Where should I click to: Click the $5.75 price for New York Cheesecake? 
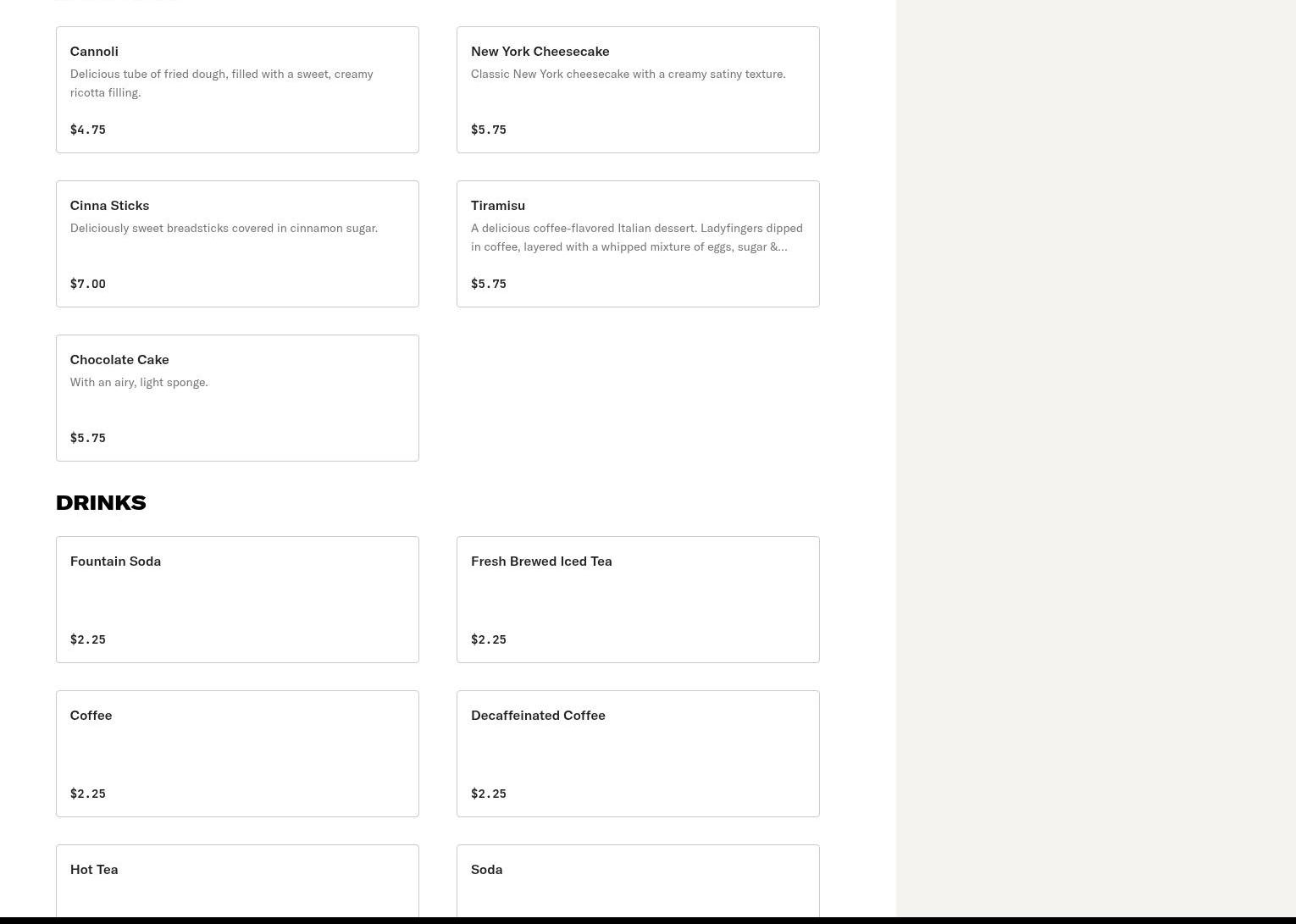click(x=489, y=130)
